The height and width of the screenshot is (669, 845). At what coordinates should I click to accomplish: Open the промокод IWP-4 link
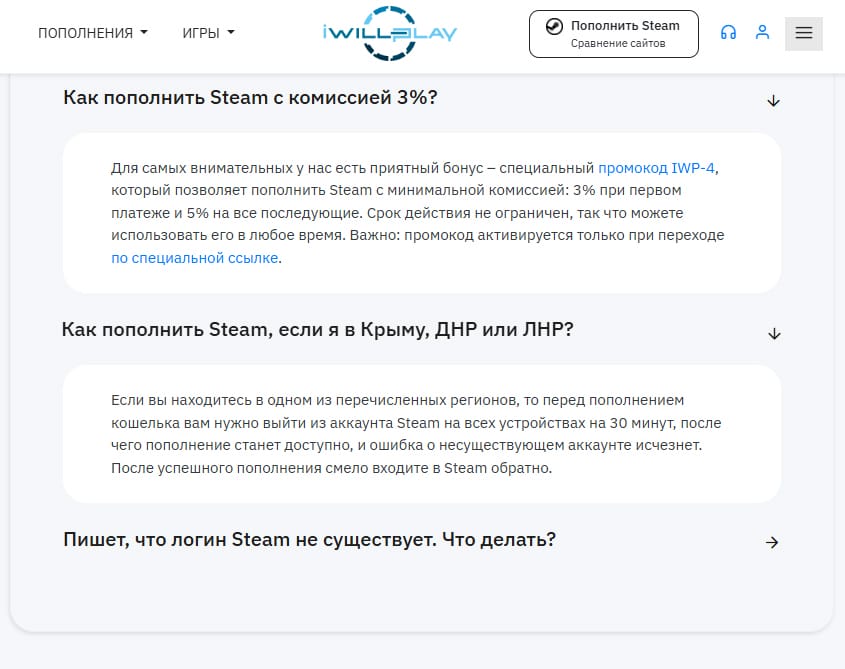(656, 168)
